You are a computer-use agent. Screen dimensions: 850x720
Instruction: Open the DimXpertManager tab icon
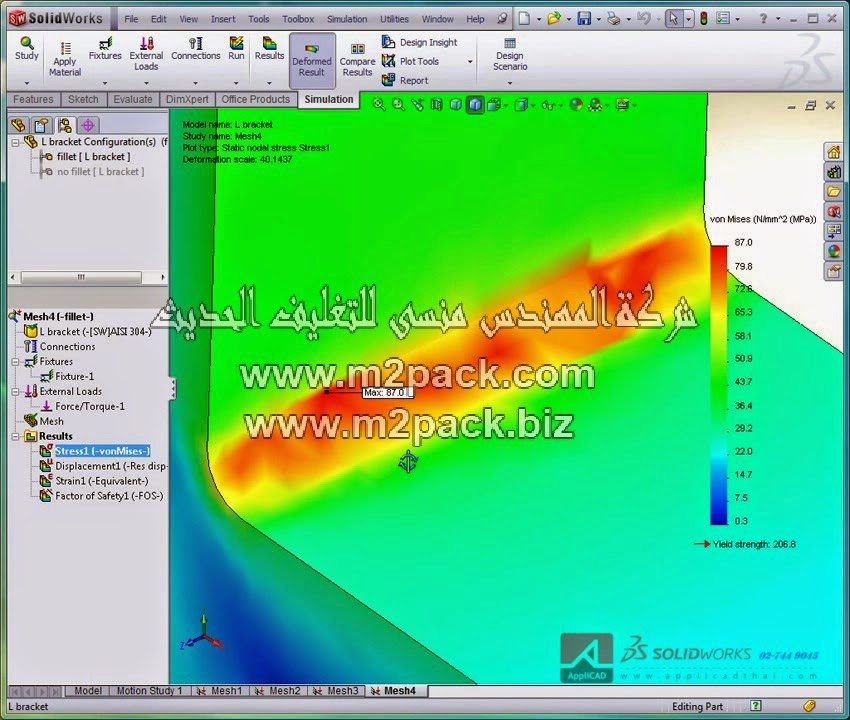(x=88, y=125)
